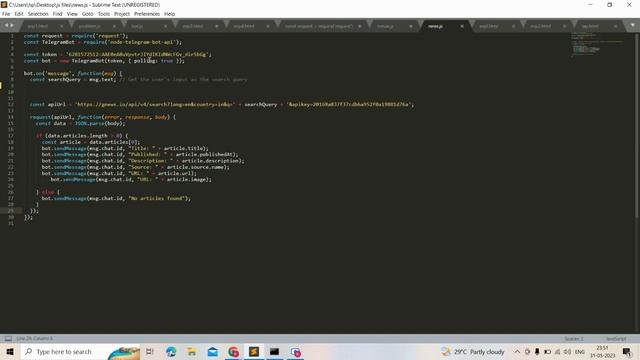The height and width of the screenshot is (360, 640).
Task: Open the JavaScript syntax selector
Action: coord(616,339)
